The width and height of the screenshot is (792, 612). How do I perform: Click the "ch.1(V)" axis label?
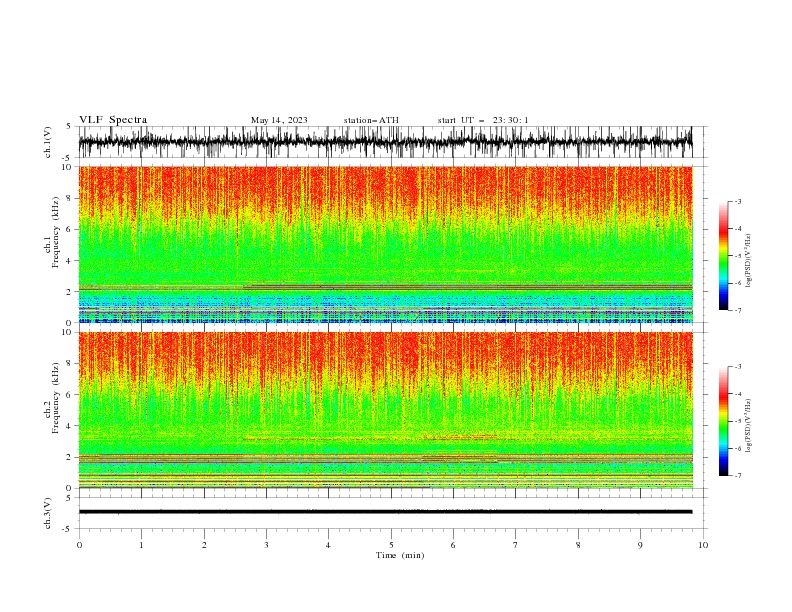48,142
